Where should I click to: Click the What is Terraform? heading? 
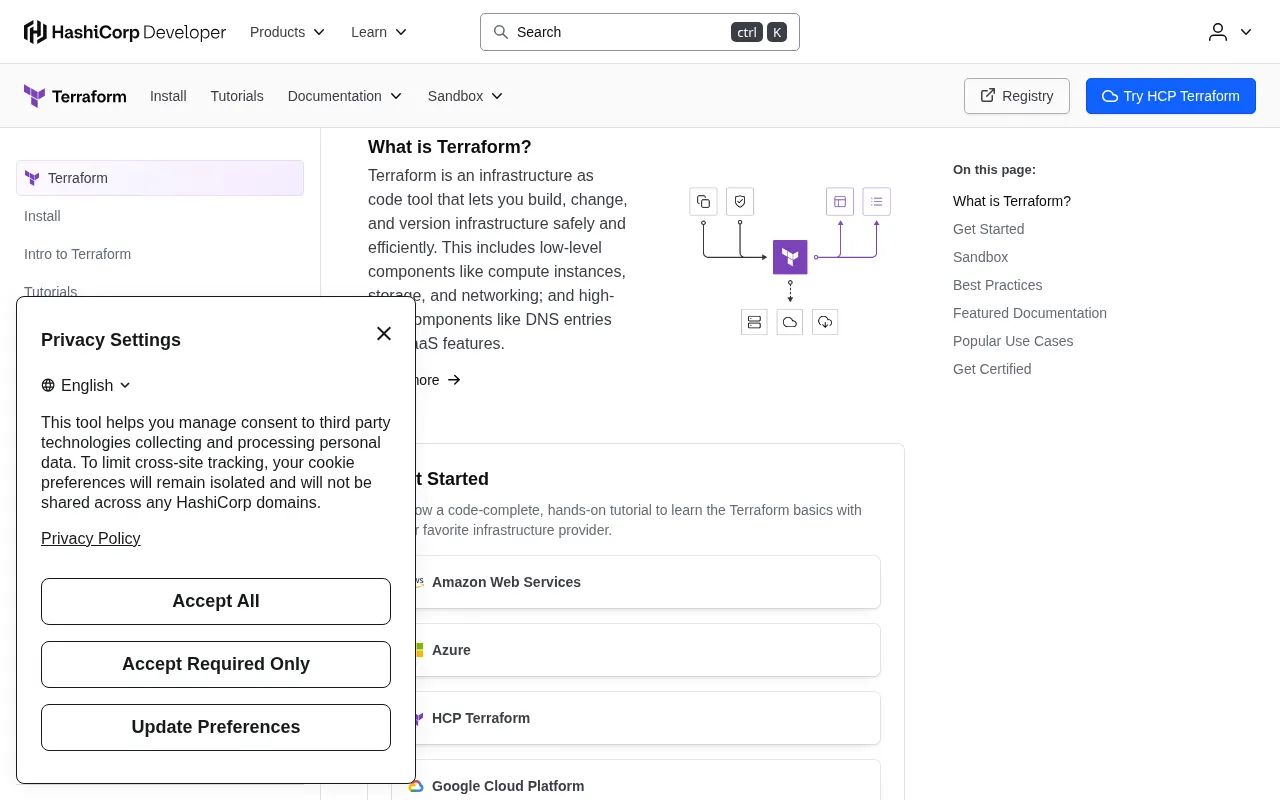[x=450, y=147]
